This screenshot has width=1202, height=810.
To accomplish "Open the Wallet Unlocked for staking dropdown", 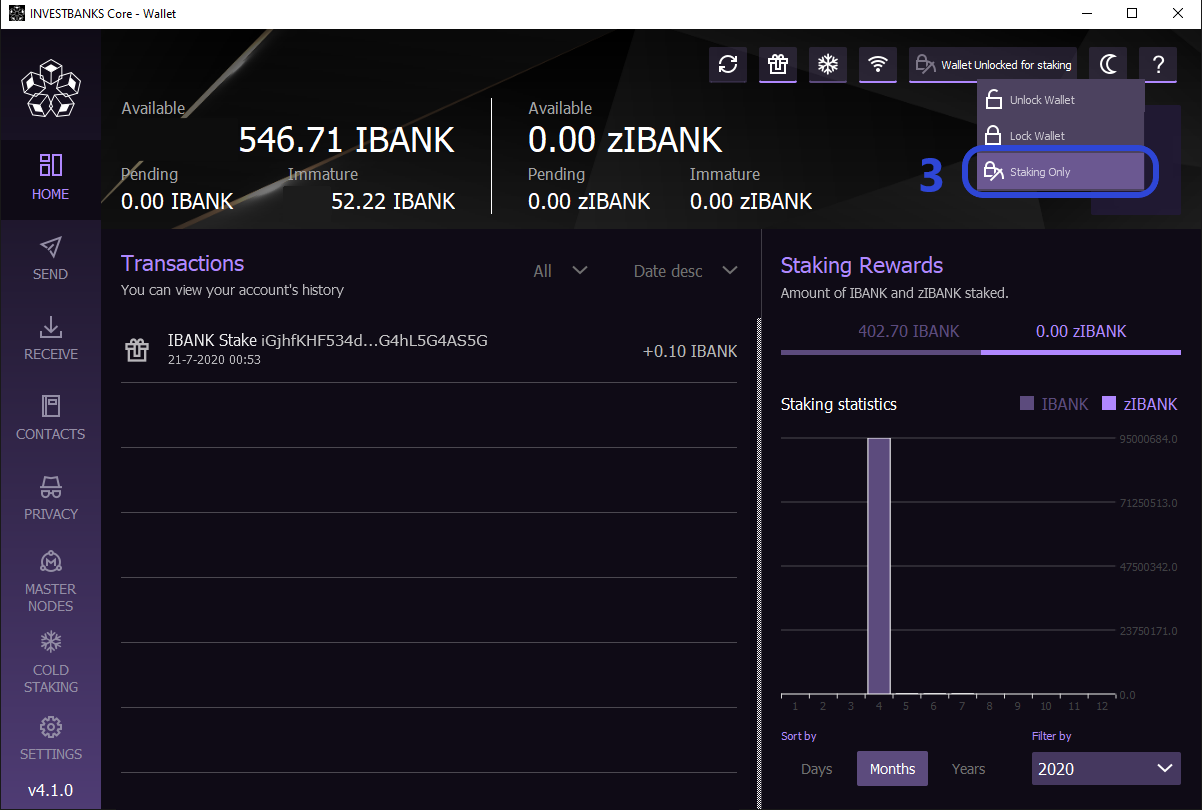I will coord(993,65).
